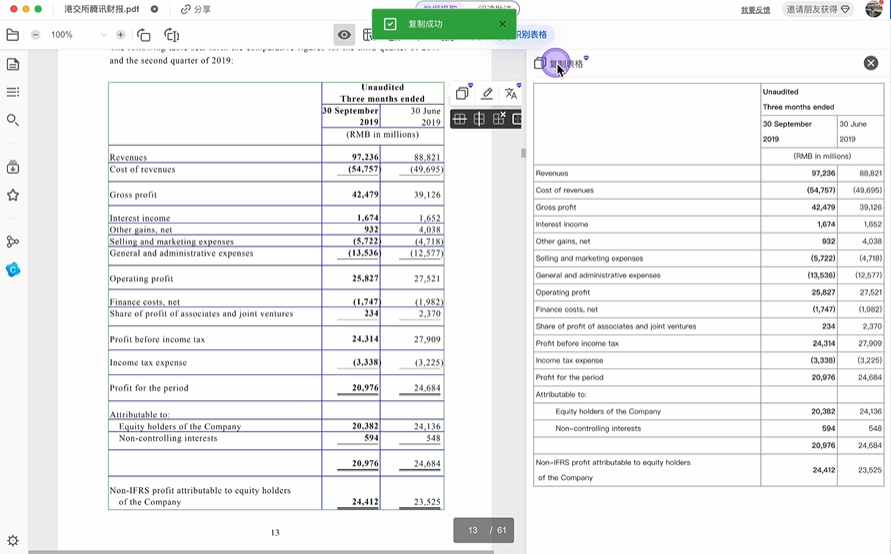
Task: Click 'Revenues' in the PDF page table
Action: [128, 157]
